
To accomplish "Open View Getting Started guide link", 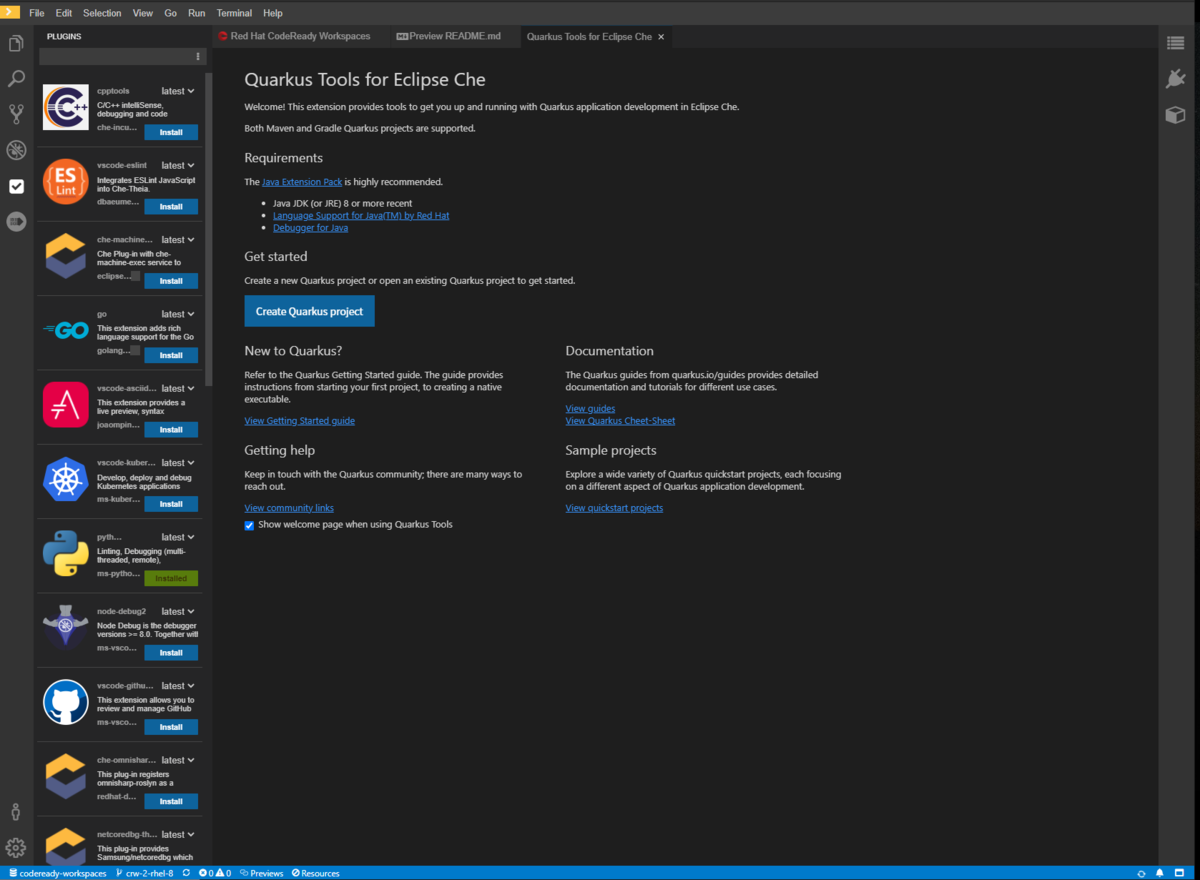I will (299, 421).
